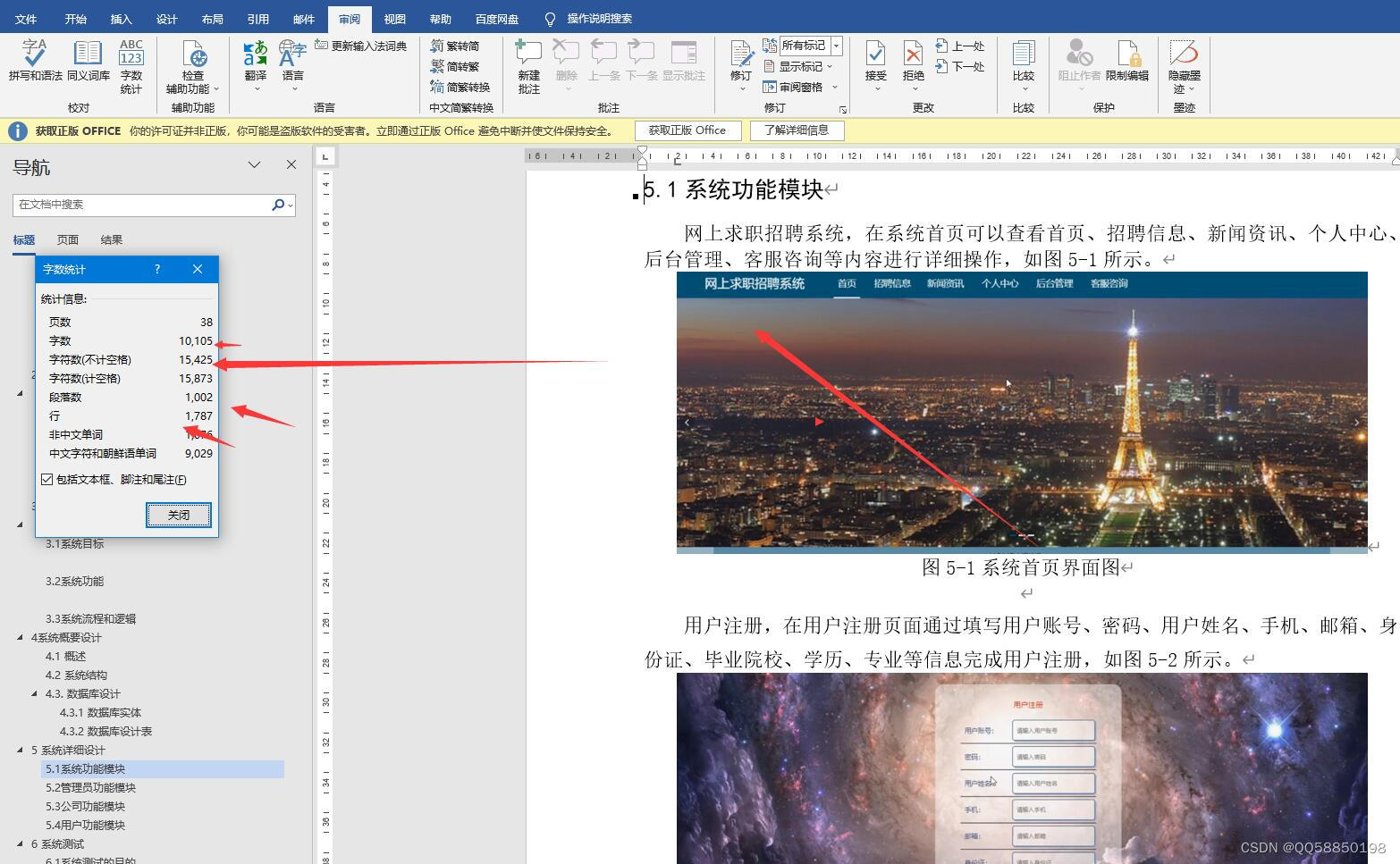Click 关闭 in the 字数统计 dialog
Screen dimensions: 1400x864
(179, 515)
